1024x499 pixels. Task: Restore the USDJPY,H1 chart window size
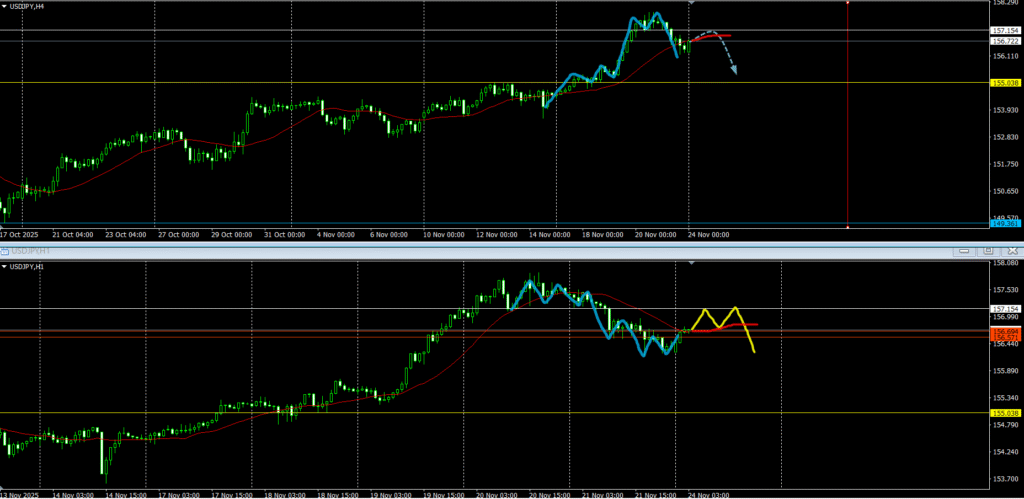coord(990,250)
